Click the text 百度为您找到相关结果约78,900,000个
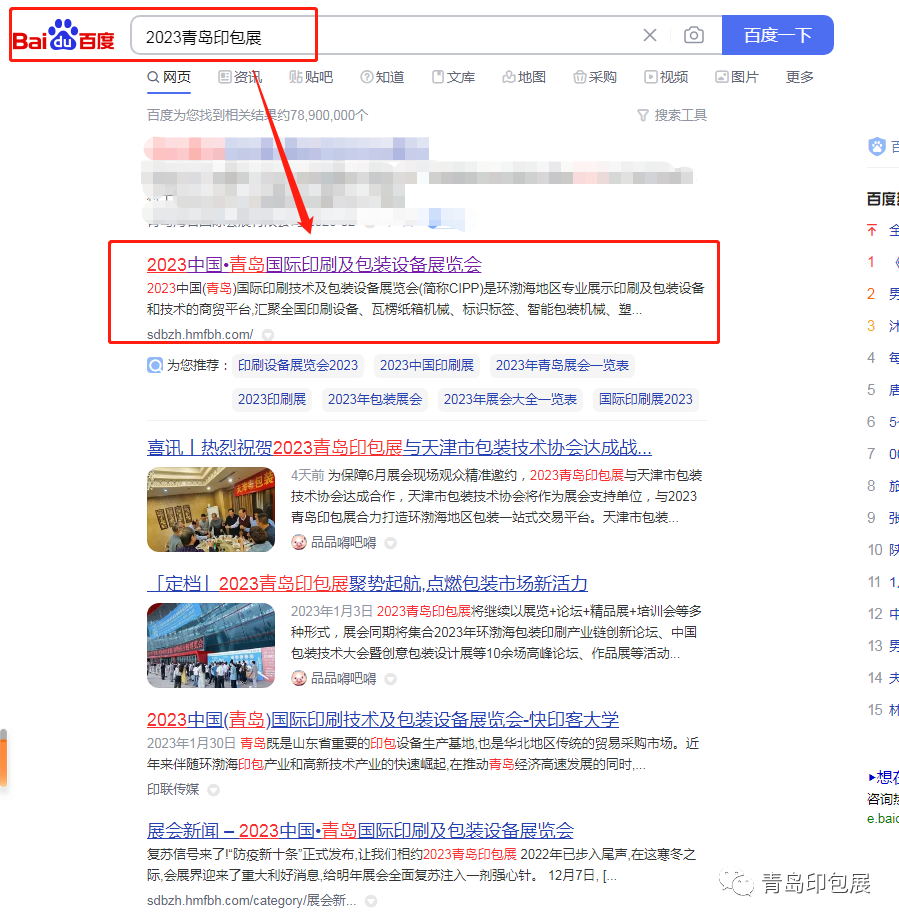The image size is (899, 922). pyautogui.click(x=258, y=115)
